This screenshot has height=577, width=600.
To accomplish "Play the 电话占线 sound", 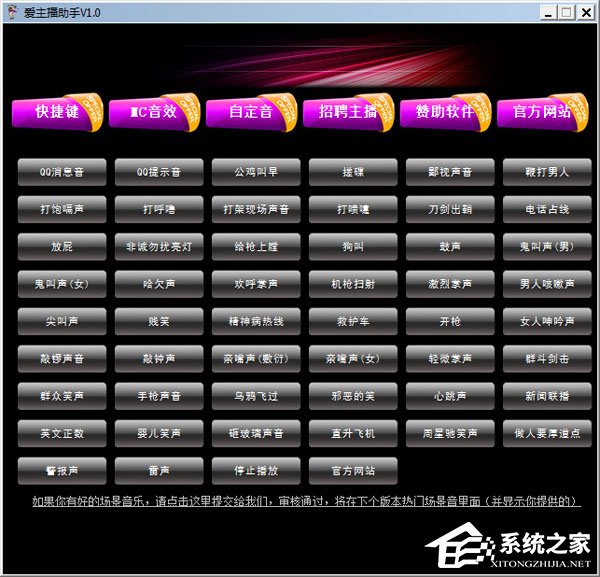I will click(x=547, y=209).
